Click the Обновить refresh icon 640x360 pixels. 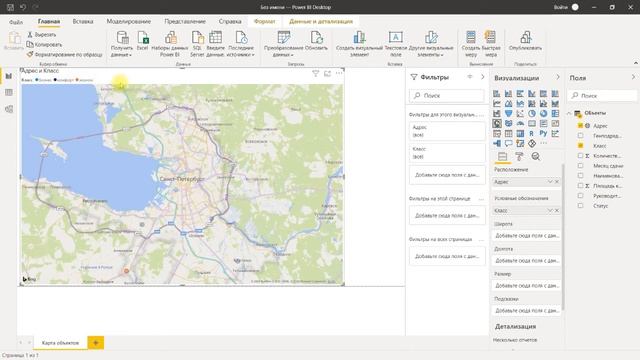[316, 37]
